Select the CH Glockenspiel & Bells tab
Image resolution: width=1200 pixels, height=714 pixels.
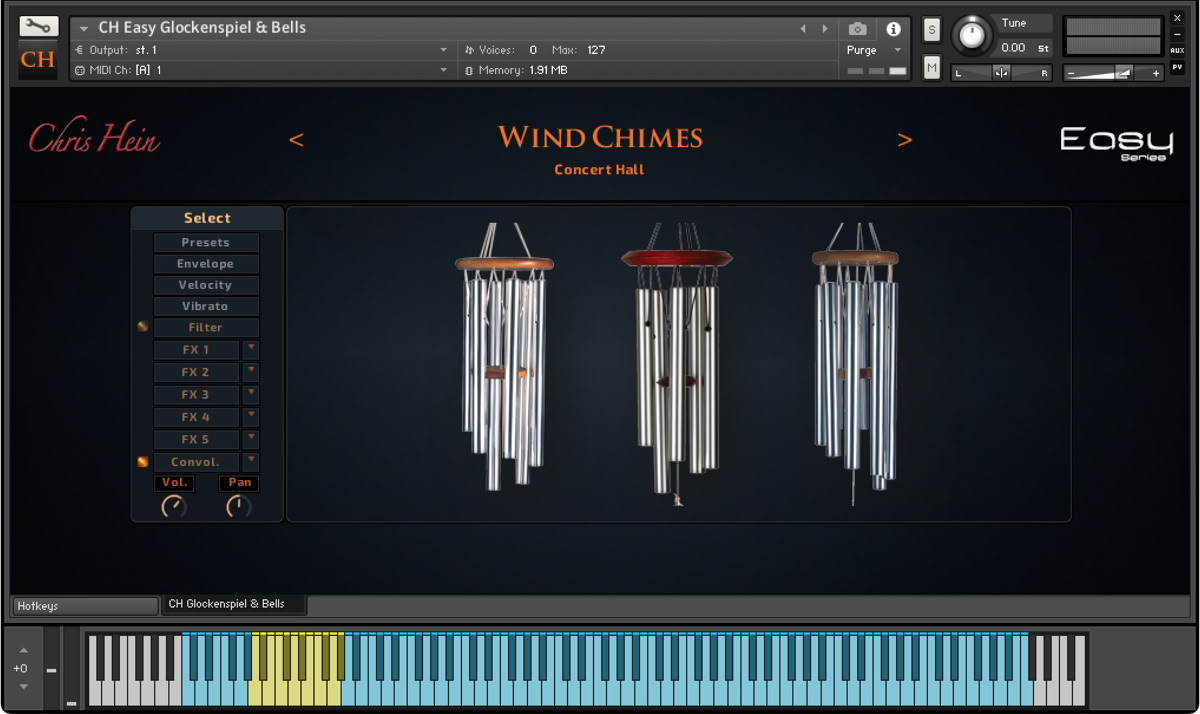pos(233,605)
